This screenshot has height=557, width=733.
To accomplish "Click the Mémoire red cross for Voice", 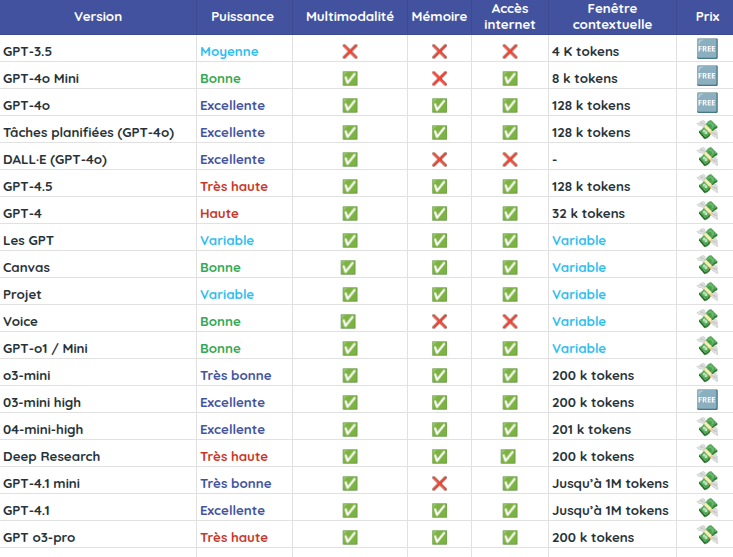I will coord(439,321).
